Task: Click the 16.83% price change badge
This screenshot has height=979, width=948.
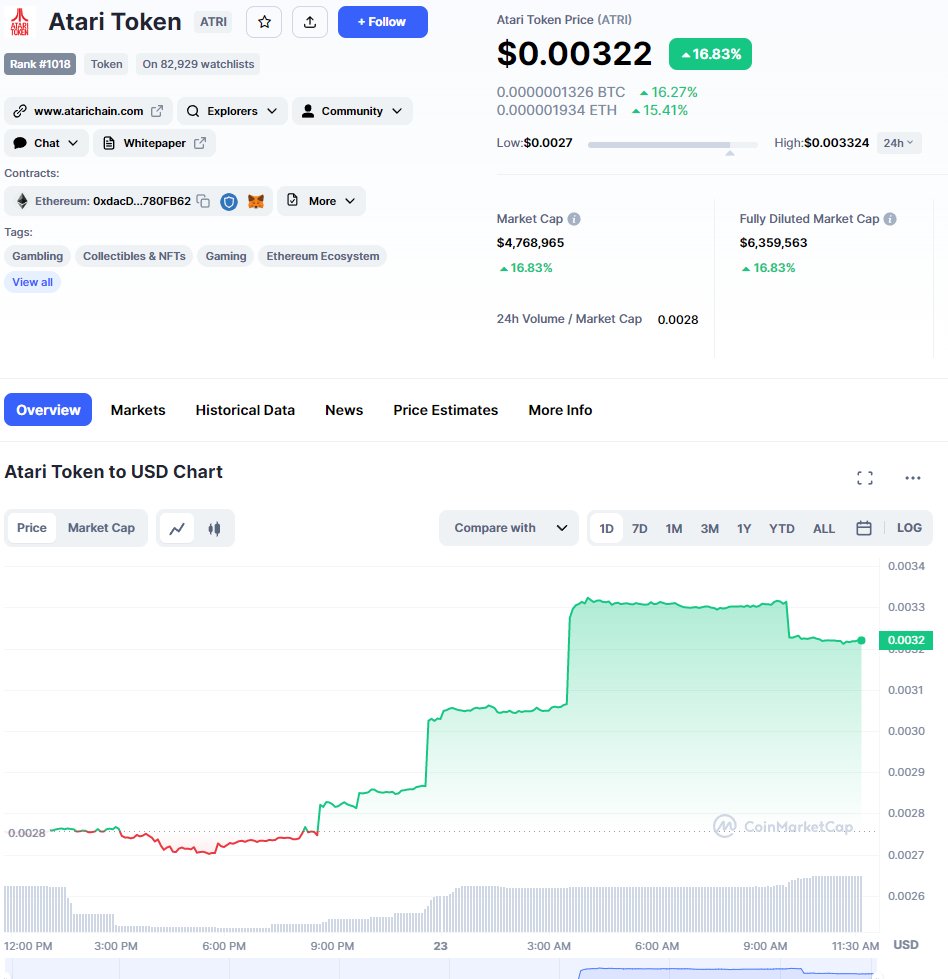Action: 710,54
